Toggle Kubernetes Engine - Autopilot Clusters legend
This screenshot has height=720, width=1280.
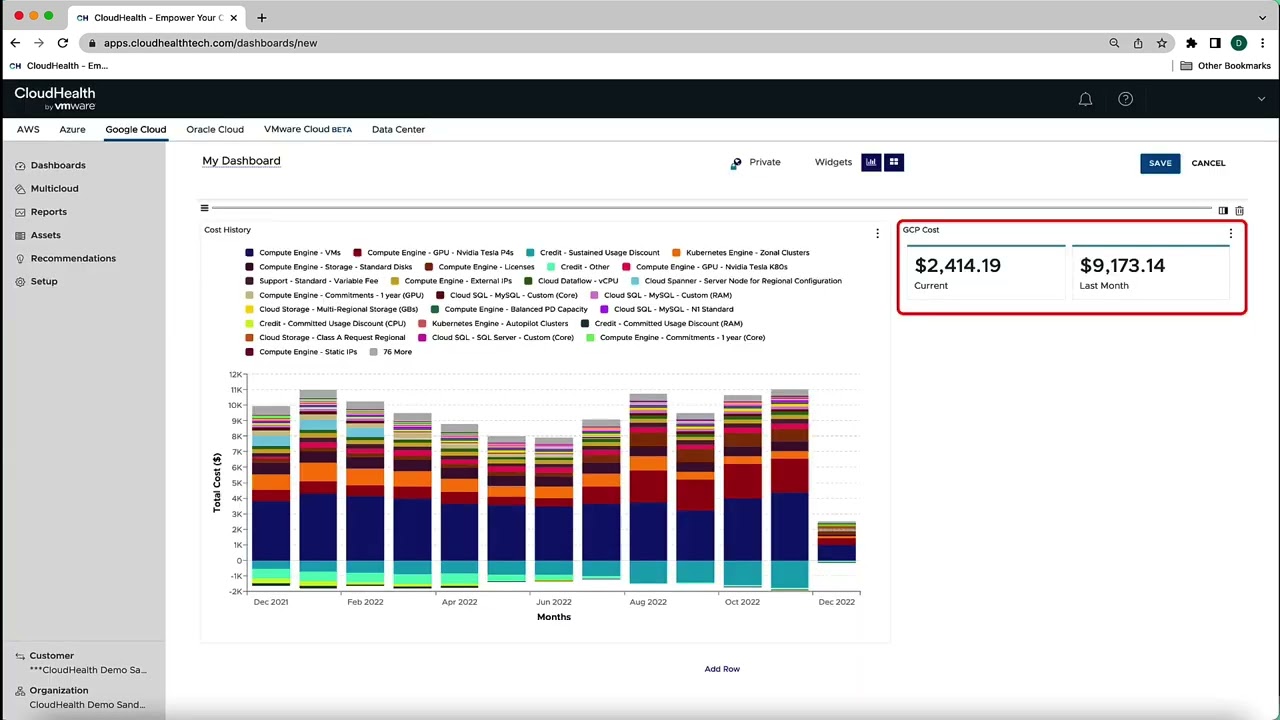(x=493, y=323)
